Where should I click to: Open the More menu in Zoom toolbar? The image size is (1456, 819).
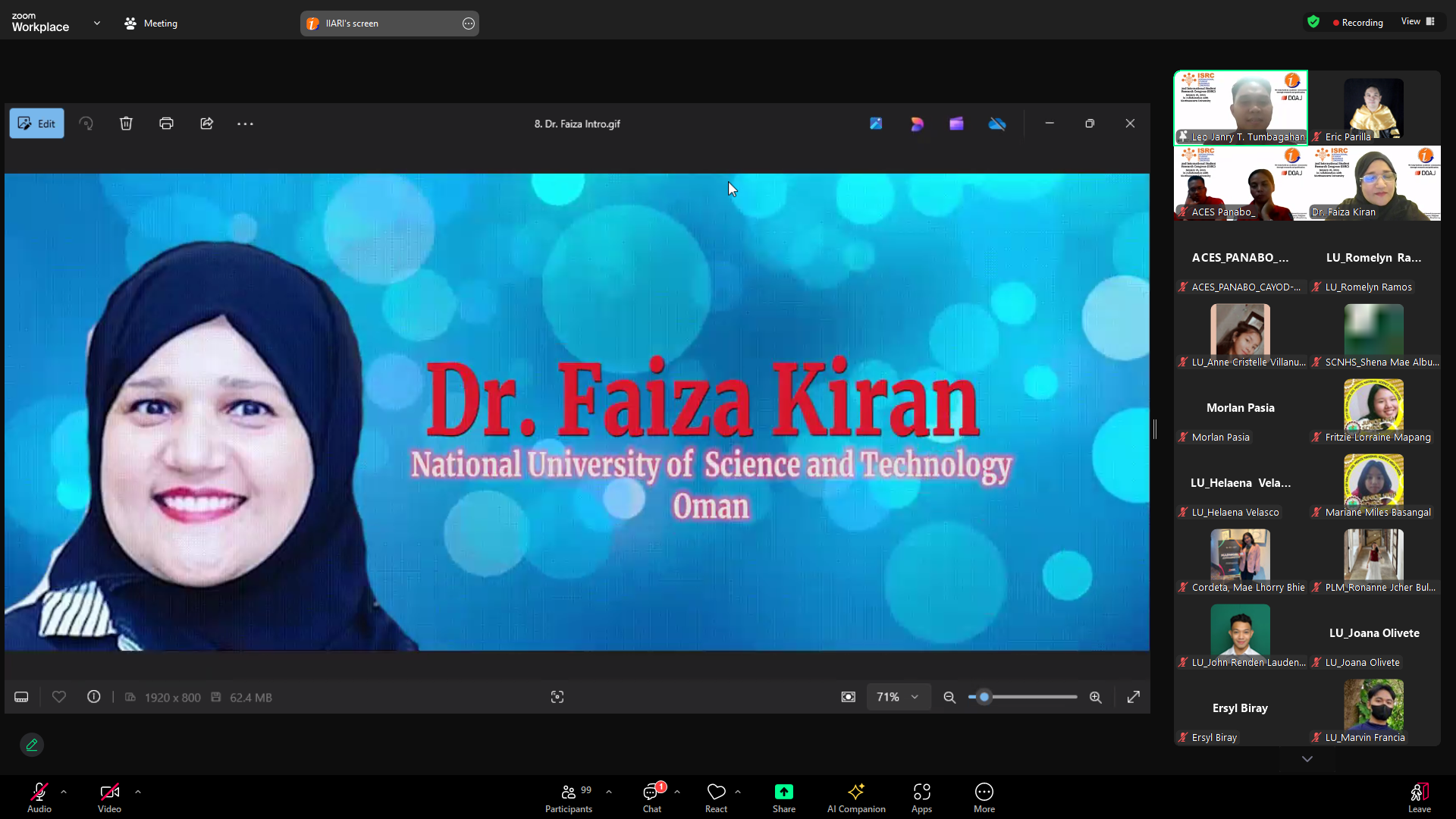(x=984, y=798)
